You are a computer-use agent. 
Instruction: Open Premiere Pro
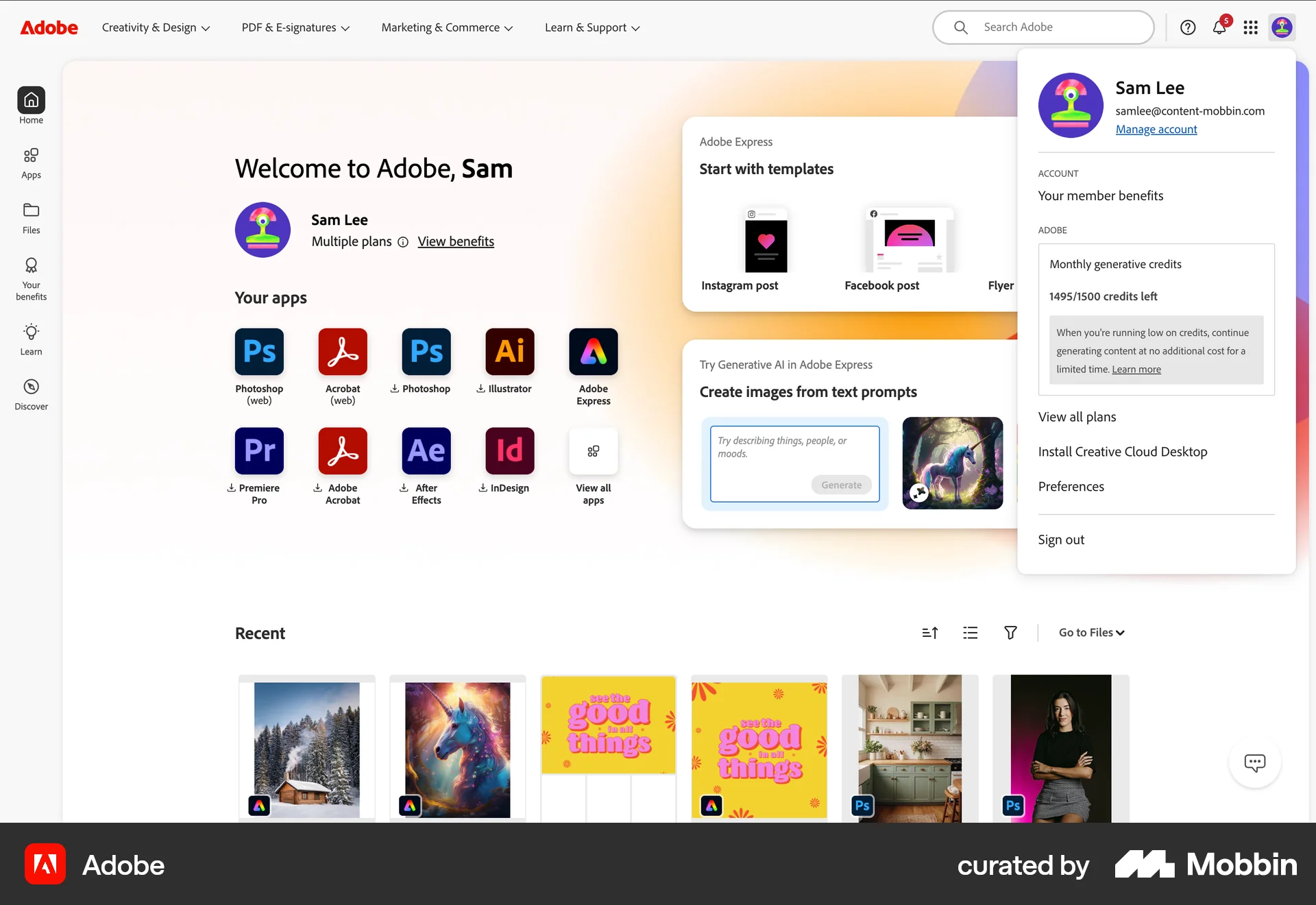click(258, 450)
